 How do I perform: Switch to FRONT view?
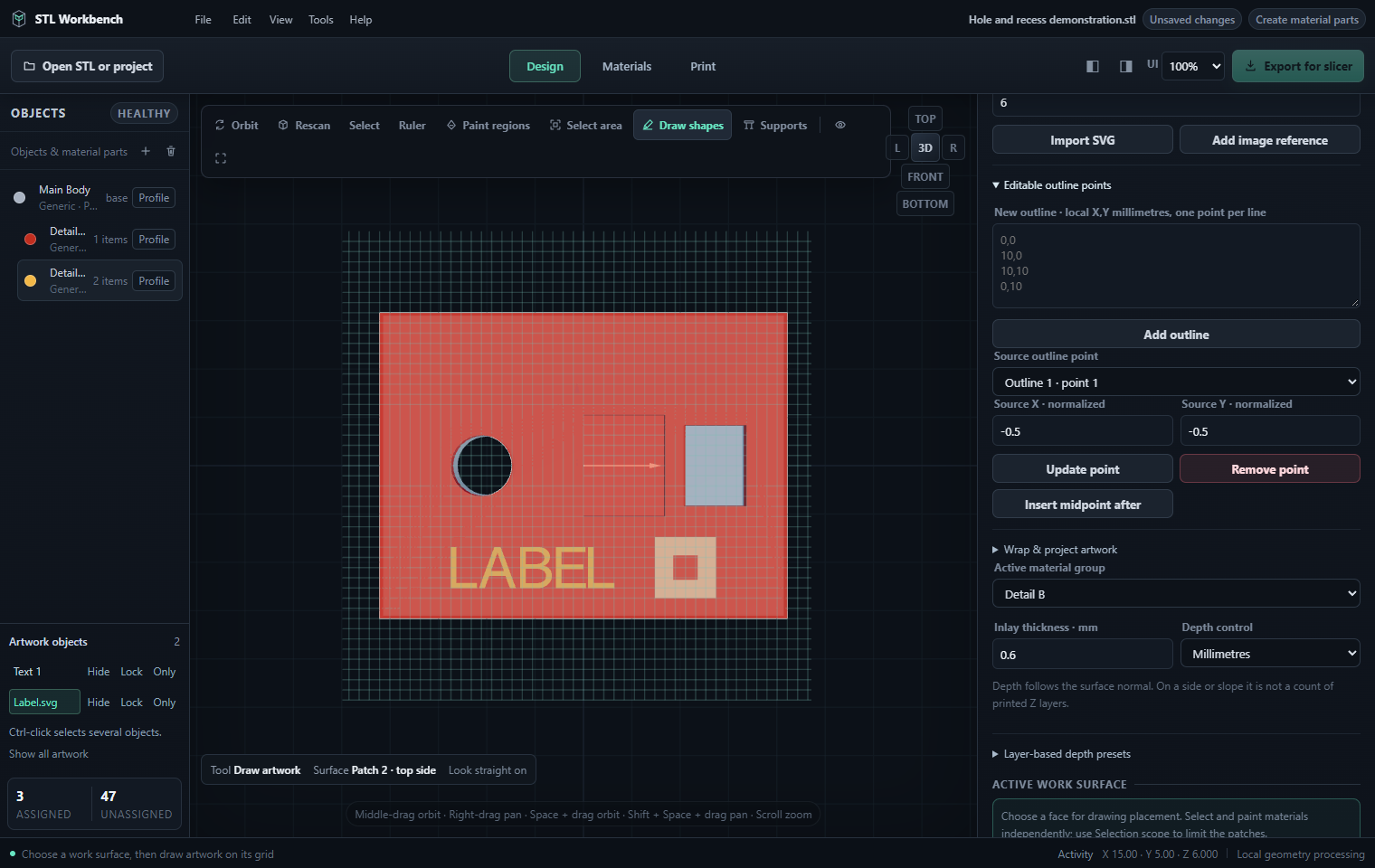tap(925, 176)
